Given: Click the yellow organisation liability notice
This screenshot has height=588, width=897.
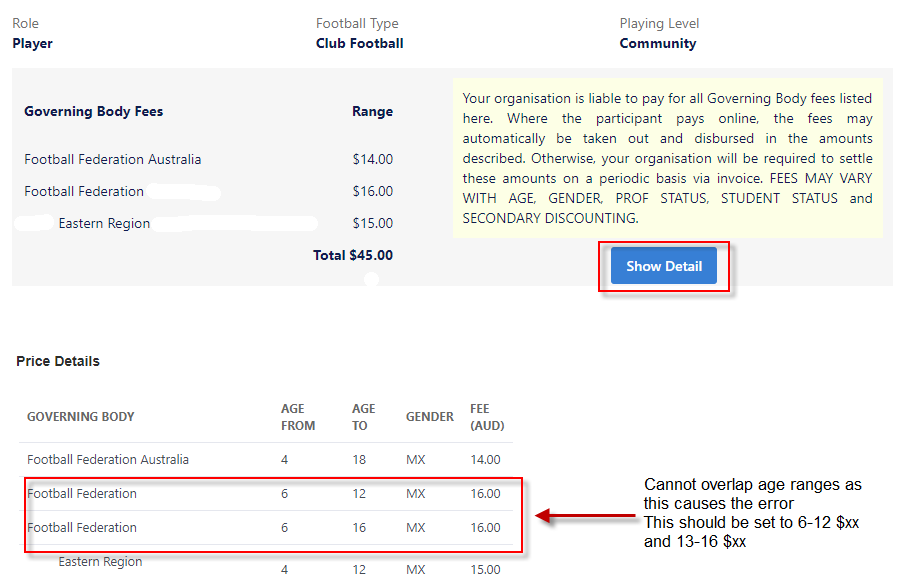Looking at the screenshot, I should (668, 158).
